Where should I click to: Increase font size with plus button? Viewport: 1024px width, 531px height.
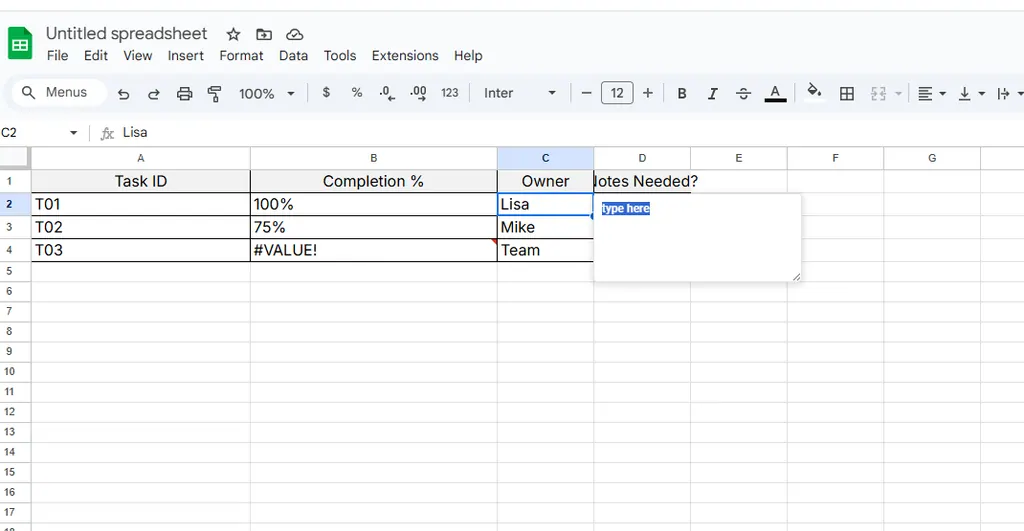click(648, 93)
